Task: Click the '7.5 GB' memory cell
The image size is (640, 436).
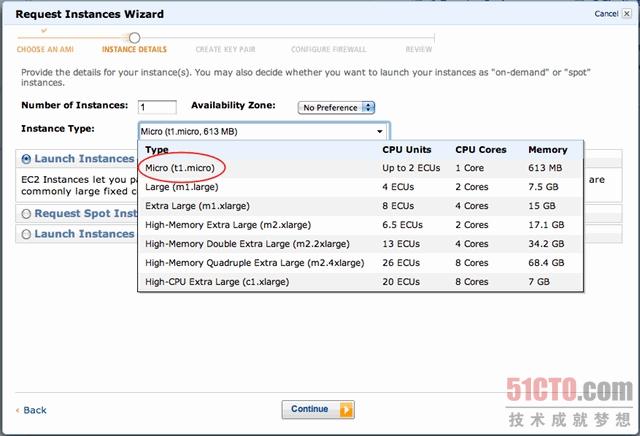Action: coord(543,187)
